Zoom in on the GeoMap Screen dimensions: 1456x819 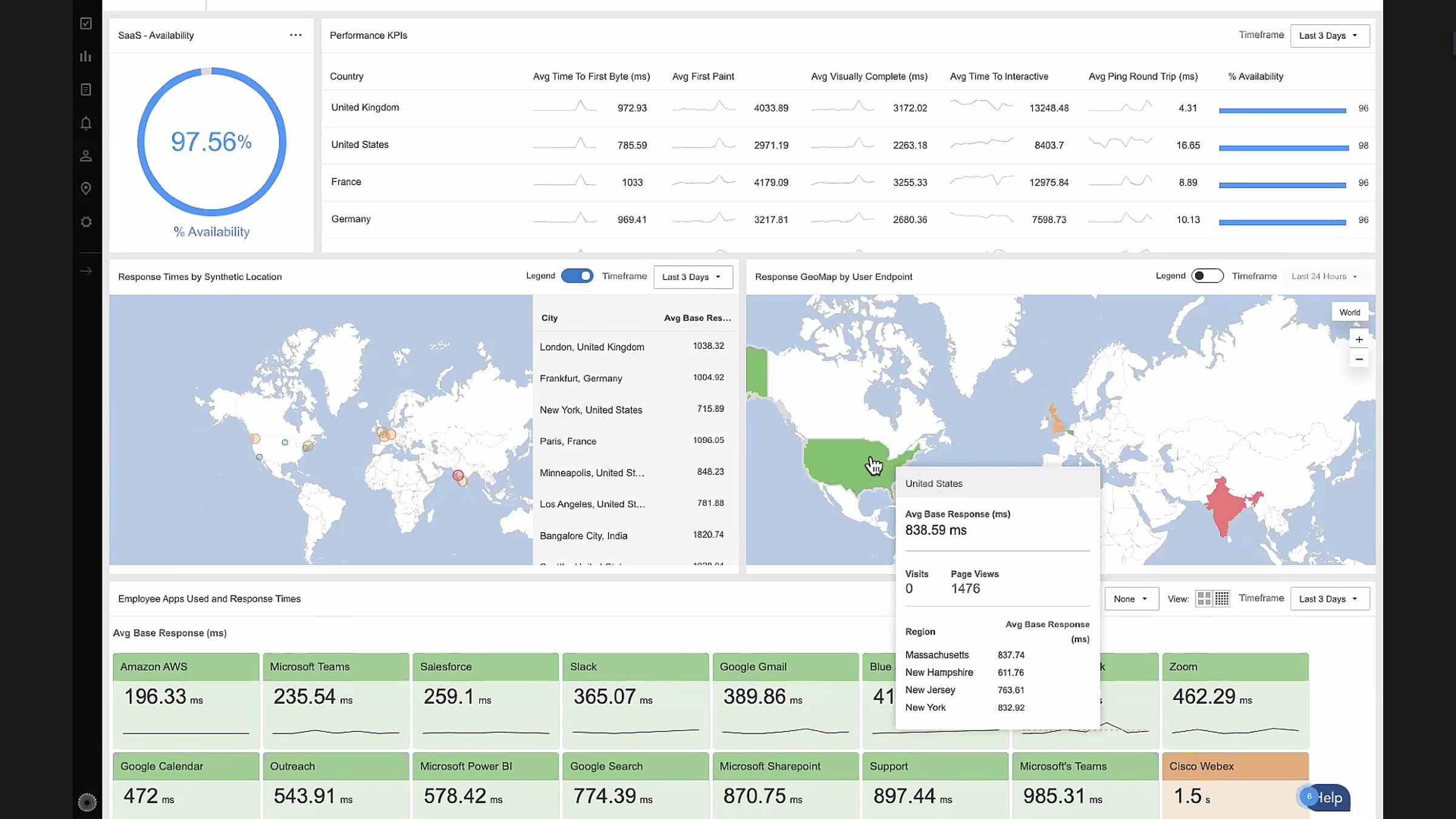(1359, 340)
